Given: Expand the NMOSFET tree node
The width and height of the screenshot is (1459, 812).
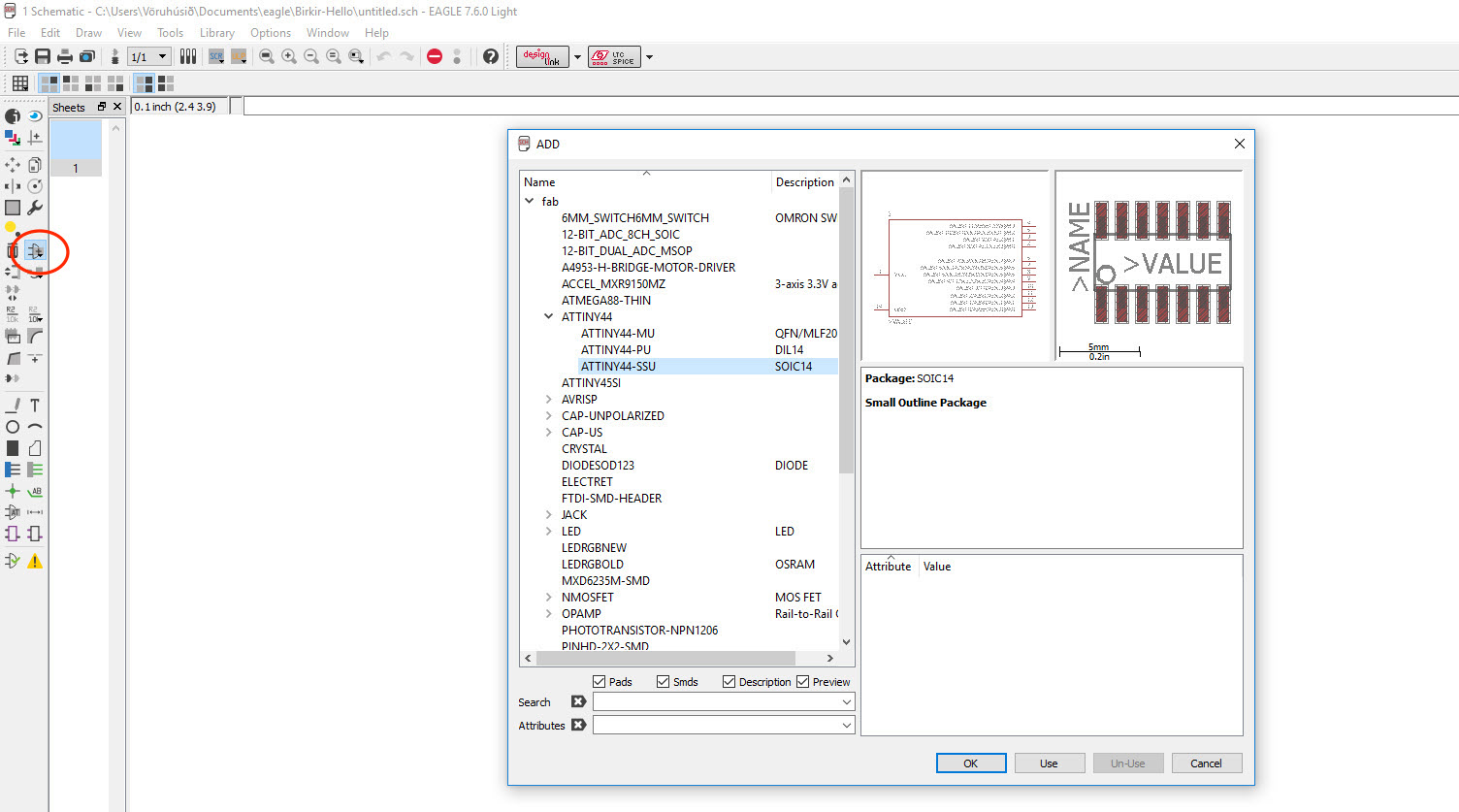Looking at the screenshot, I should 548,598.
